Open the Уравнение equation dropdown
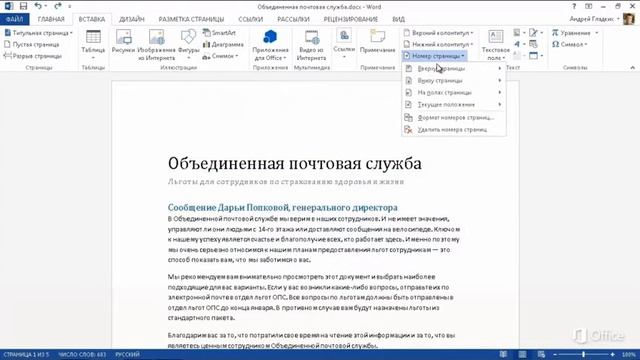Viewport: 640px width, 360px height. coord(575,33)
